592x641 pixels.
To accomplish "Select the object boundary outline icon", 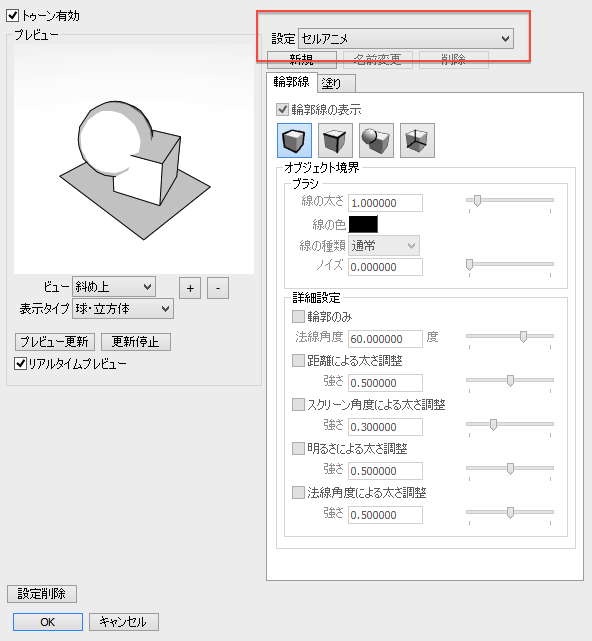I will point(294,140).
